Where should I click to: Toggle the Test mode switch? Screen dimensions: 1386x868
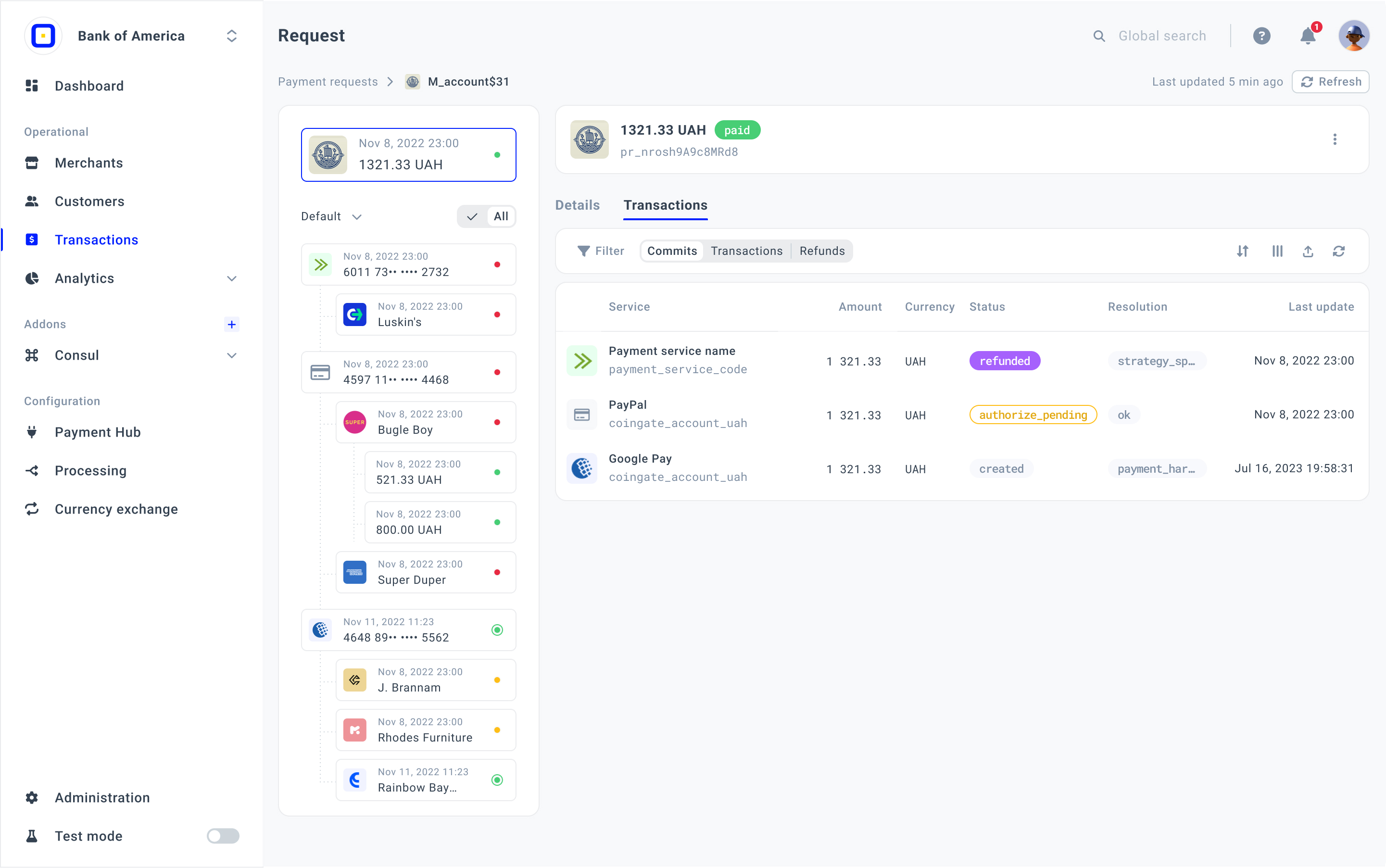coord(223,836)
